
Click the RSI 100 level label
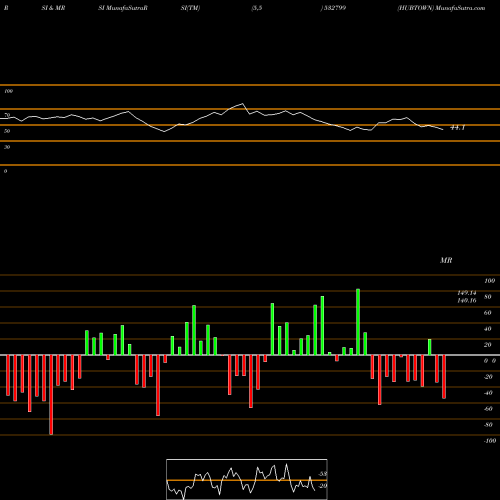pos(8,91)
